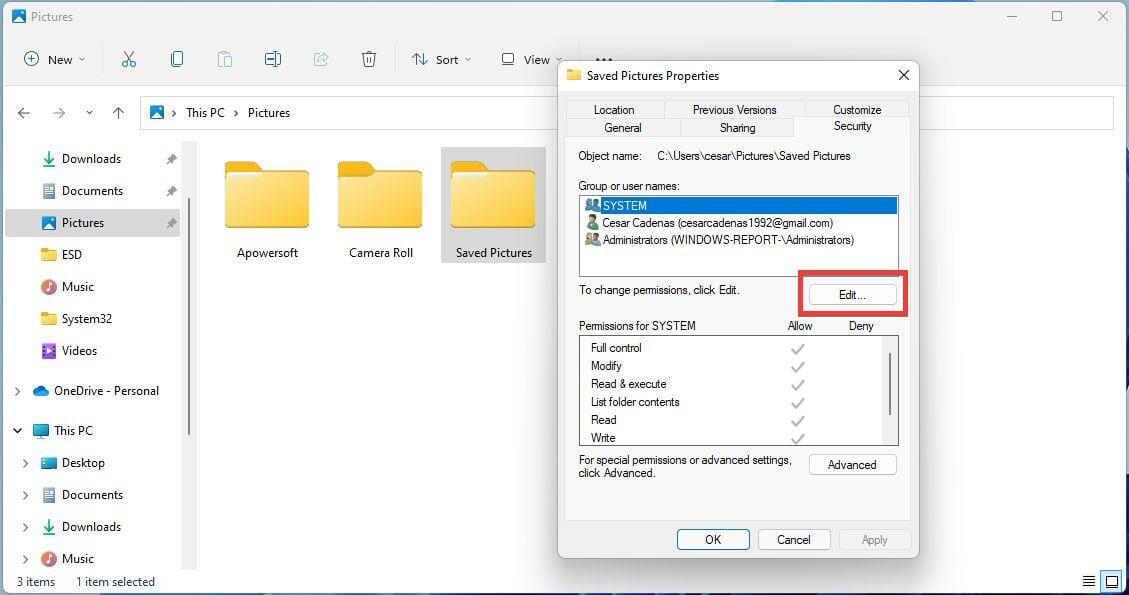This screenshot has height=595, width=1129.
Task: Click the Read Allow checkmark
Action: pos(797,421)
